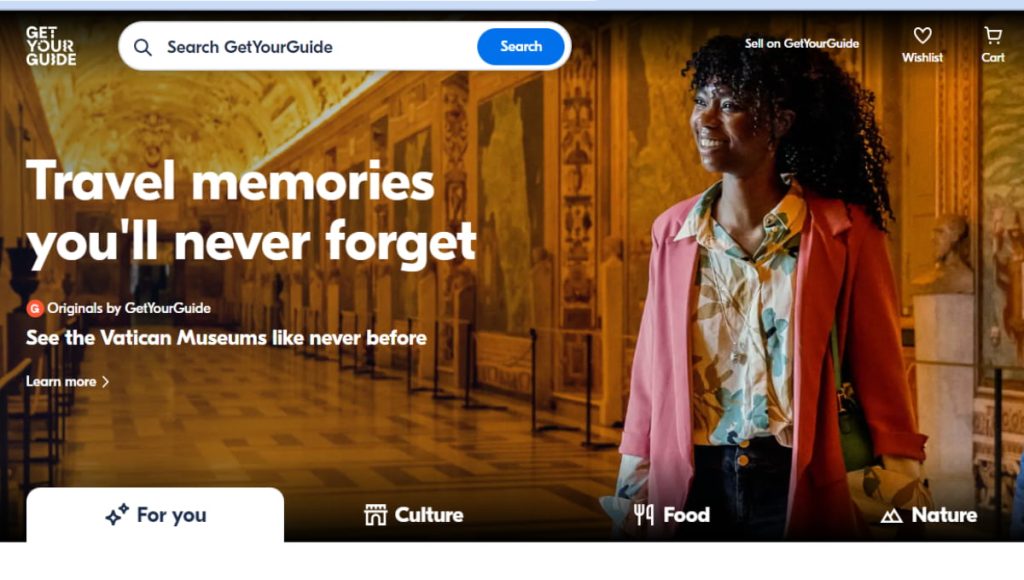Click the orange Originals G badge

[x=35, y=308]
